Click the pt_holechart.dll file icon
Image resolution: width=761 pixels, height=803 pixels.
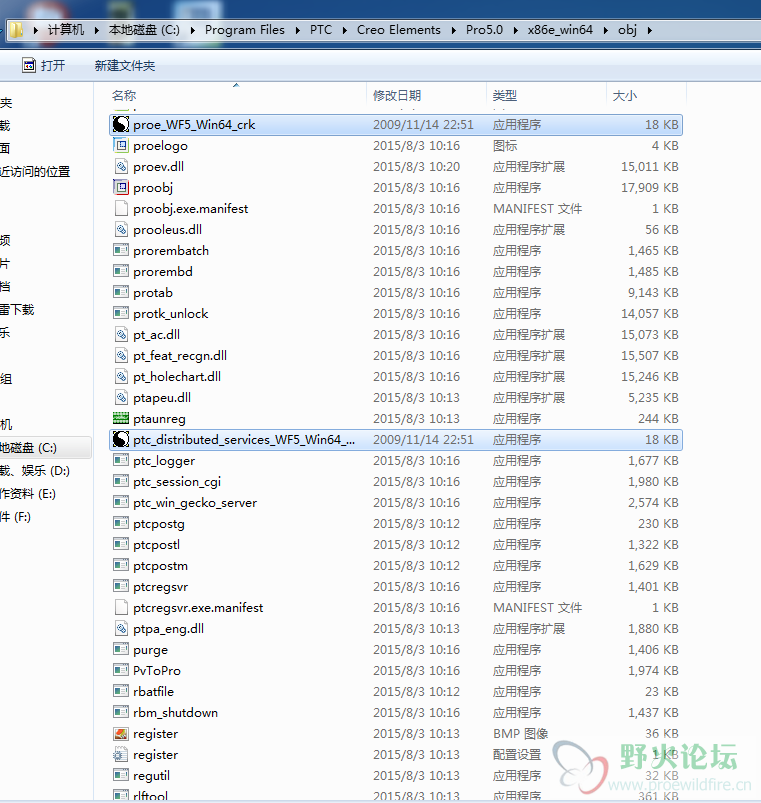121,376
